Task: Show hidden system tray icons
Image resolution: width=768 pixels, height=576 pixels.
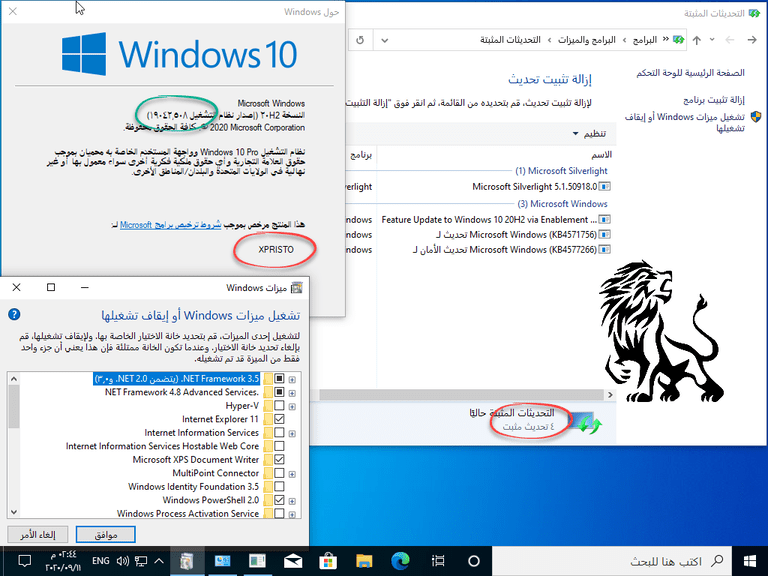Action: [x=159, y=561]
